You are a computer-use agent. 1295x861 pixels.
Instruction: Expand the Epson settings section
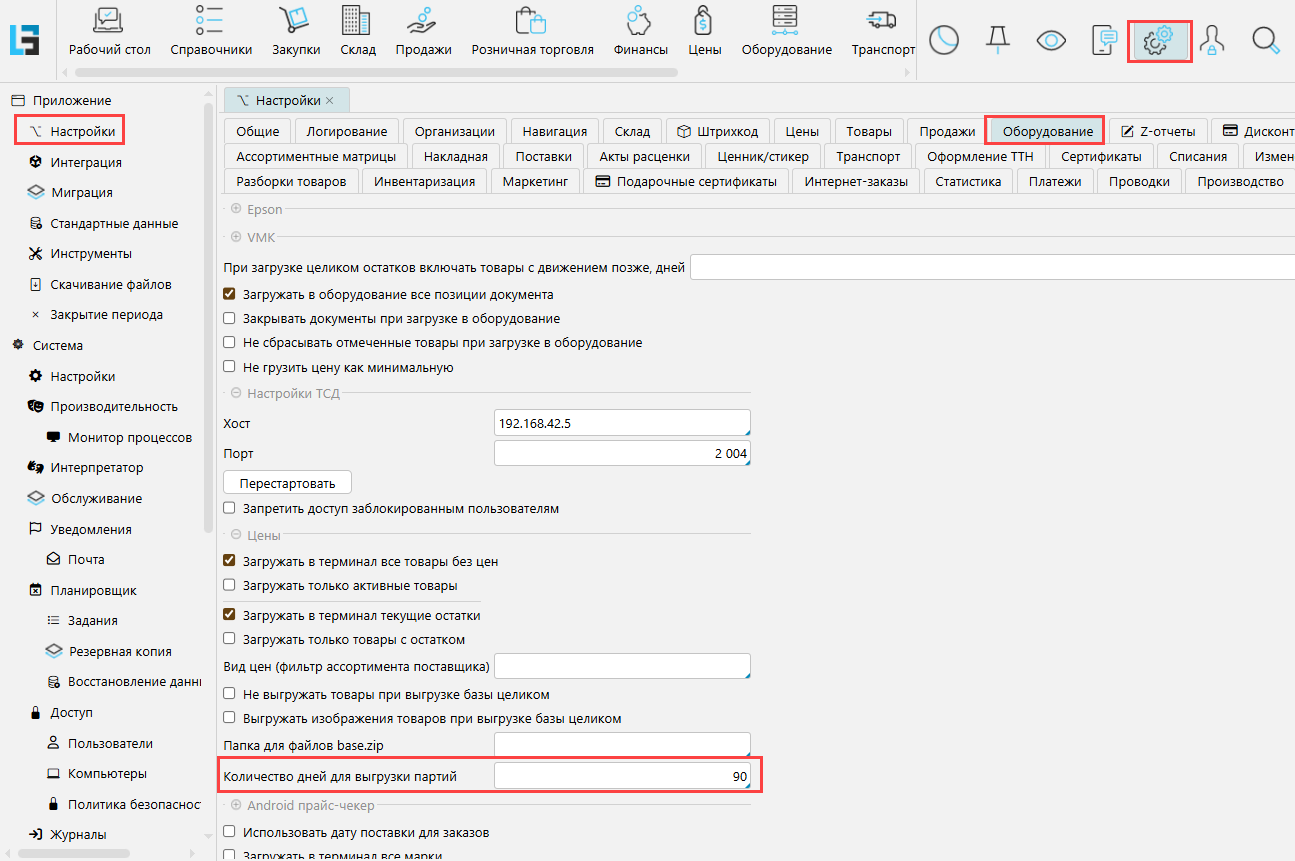point(236,209)
